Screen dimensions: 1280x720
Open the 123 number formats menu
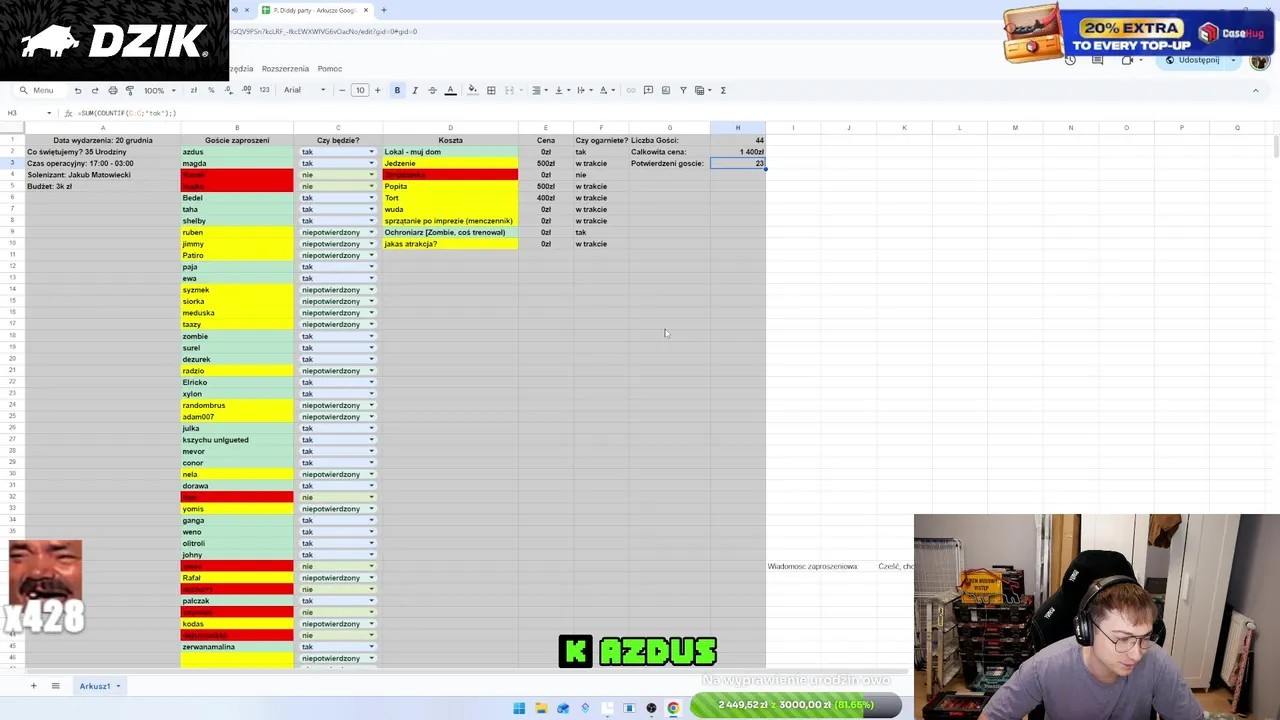(x=264, y=90)
